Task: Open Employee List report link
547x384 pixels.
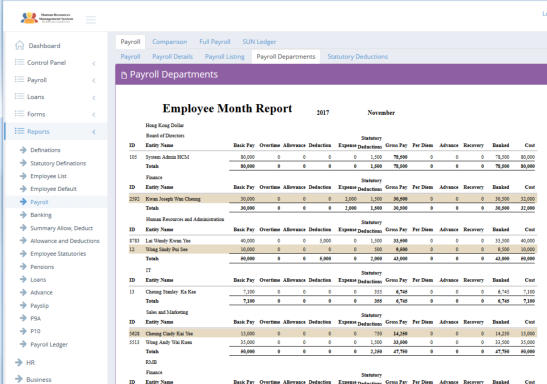Action: pos(48,176)
